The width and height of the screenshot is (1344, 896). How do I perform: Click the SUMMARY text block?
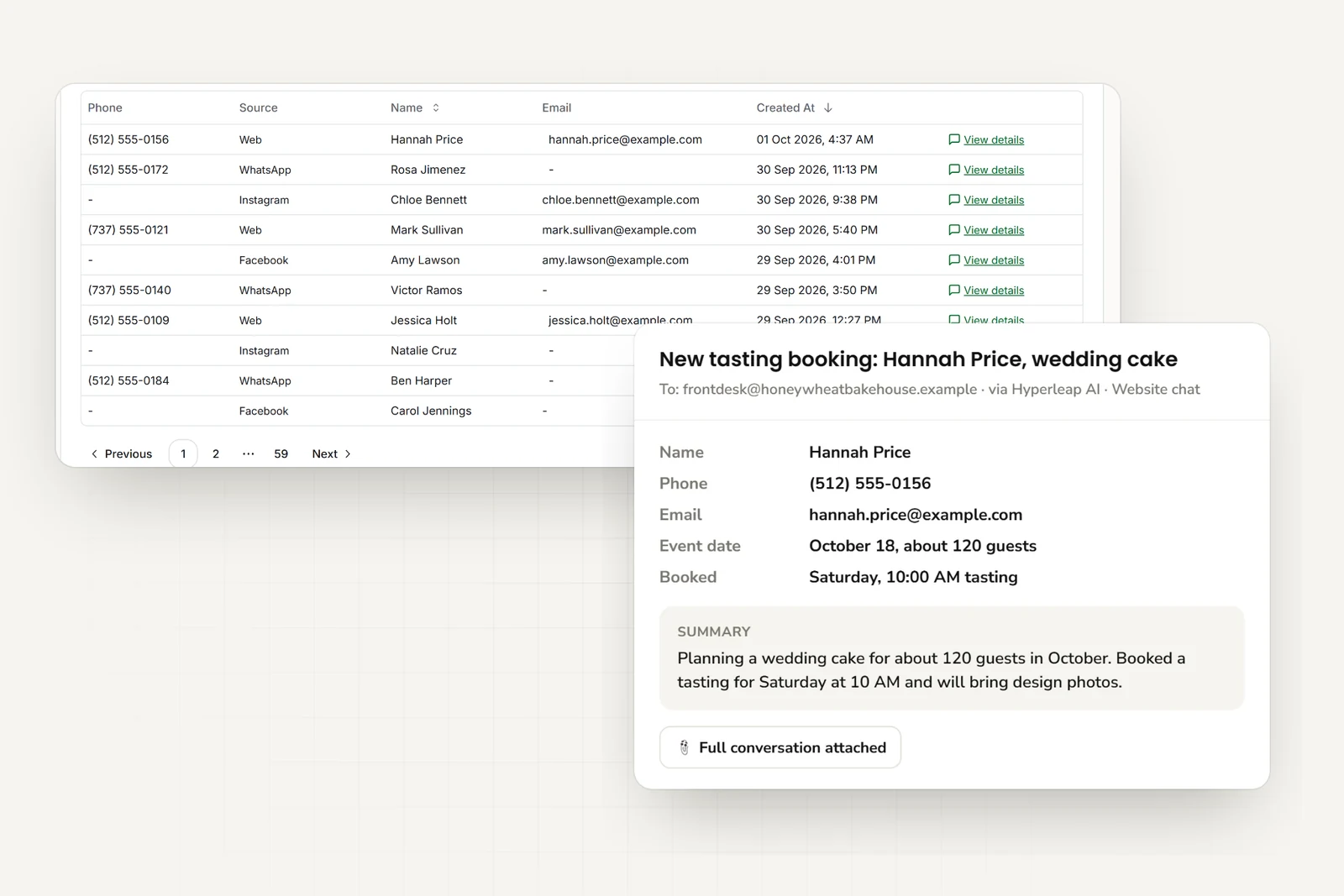[952, 658]
